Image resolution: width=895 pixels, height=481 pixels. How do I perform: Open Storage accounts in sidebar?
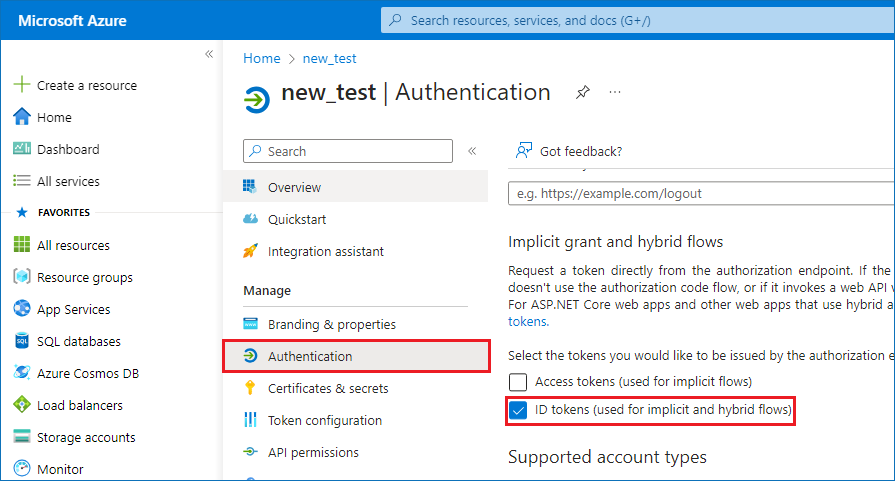(x=86, y=437)
